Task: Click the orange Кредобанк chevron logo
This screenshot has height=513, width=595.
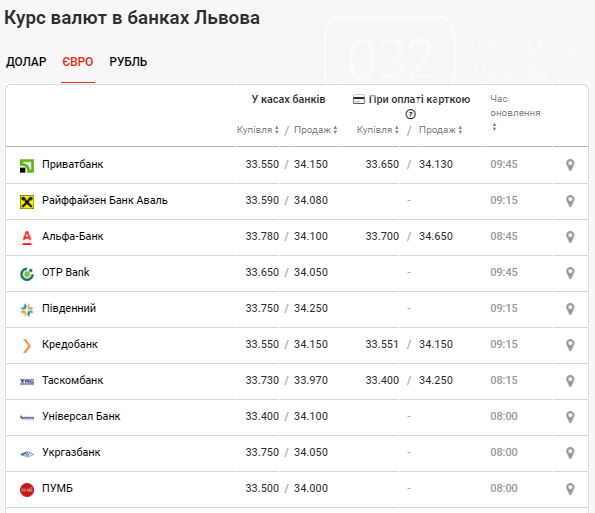Action: point(27,346)
